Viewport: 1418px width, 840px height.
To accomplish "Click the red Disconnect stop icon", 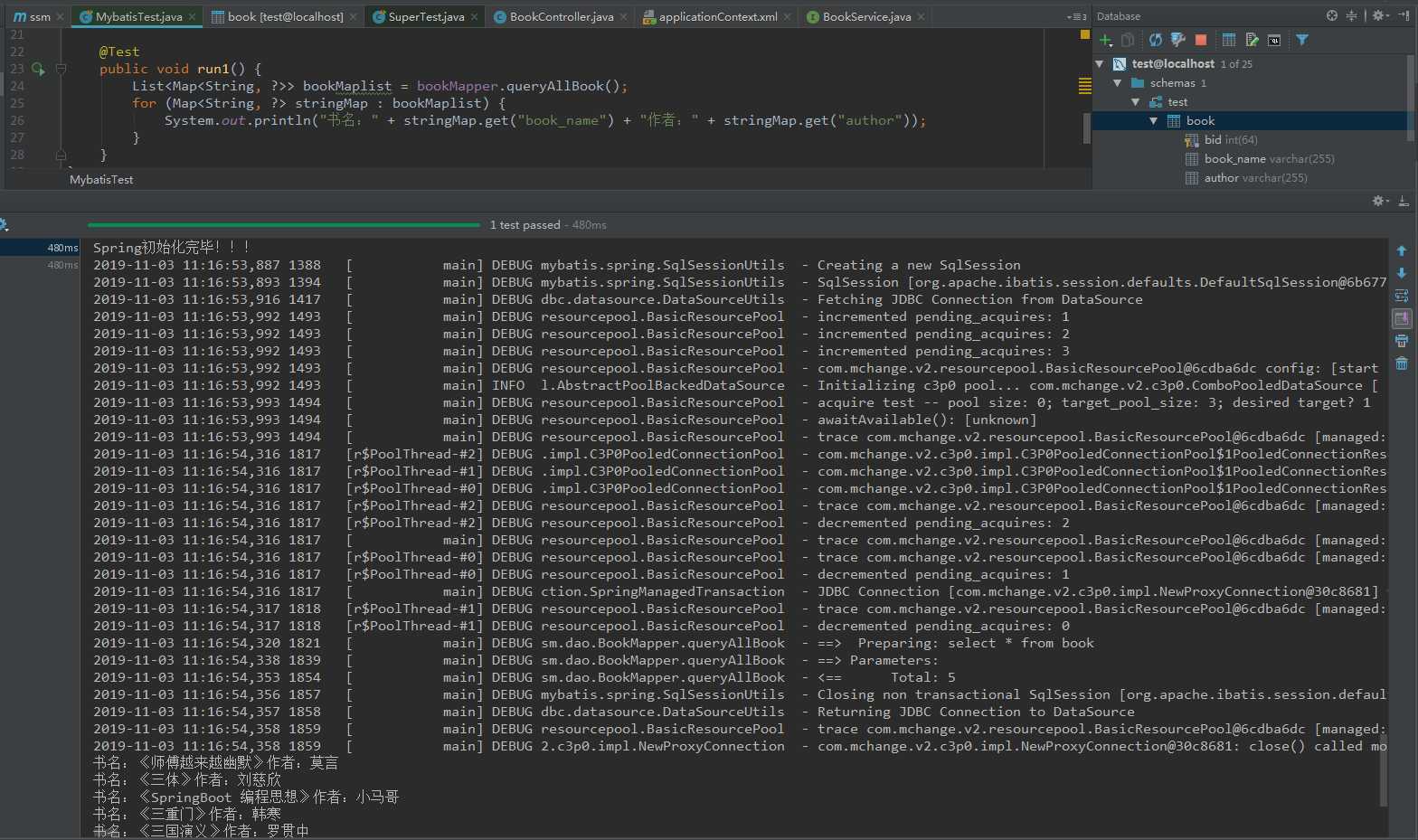I will (1201, 40).
